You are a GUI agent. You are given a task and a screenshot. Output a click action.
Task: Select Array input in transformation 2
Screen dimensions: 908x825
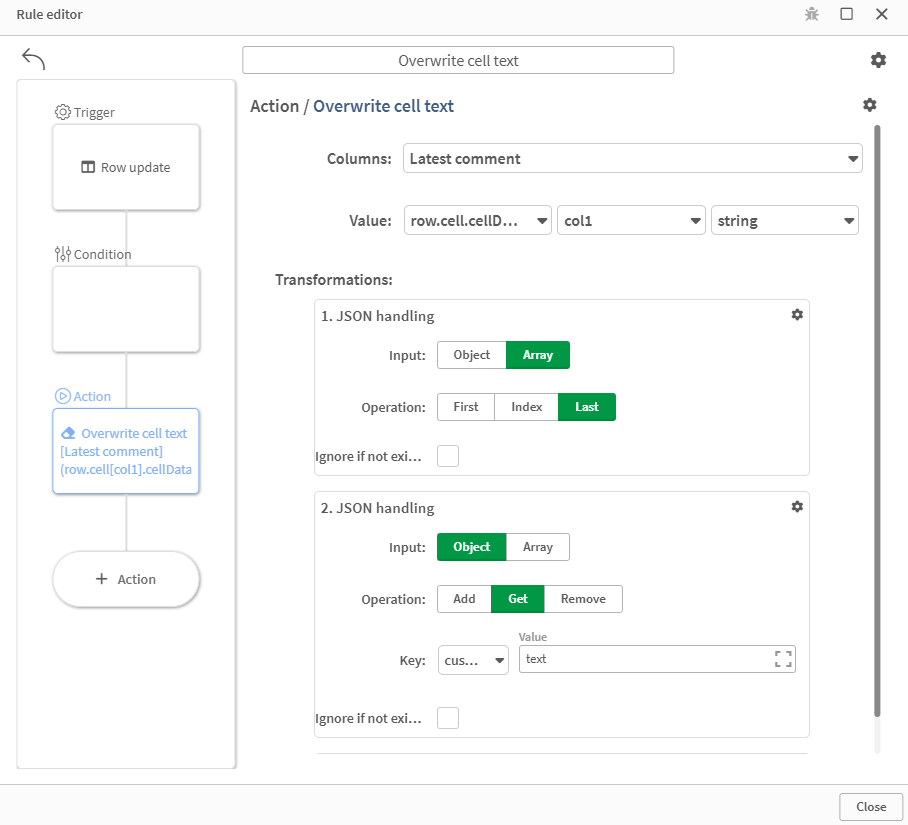[537, 547]
